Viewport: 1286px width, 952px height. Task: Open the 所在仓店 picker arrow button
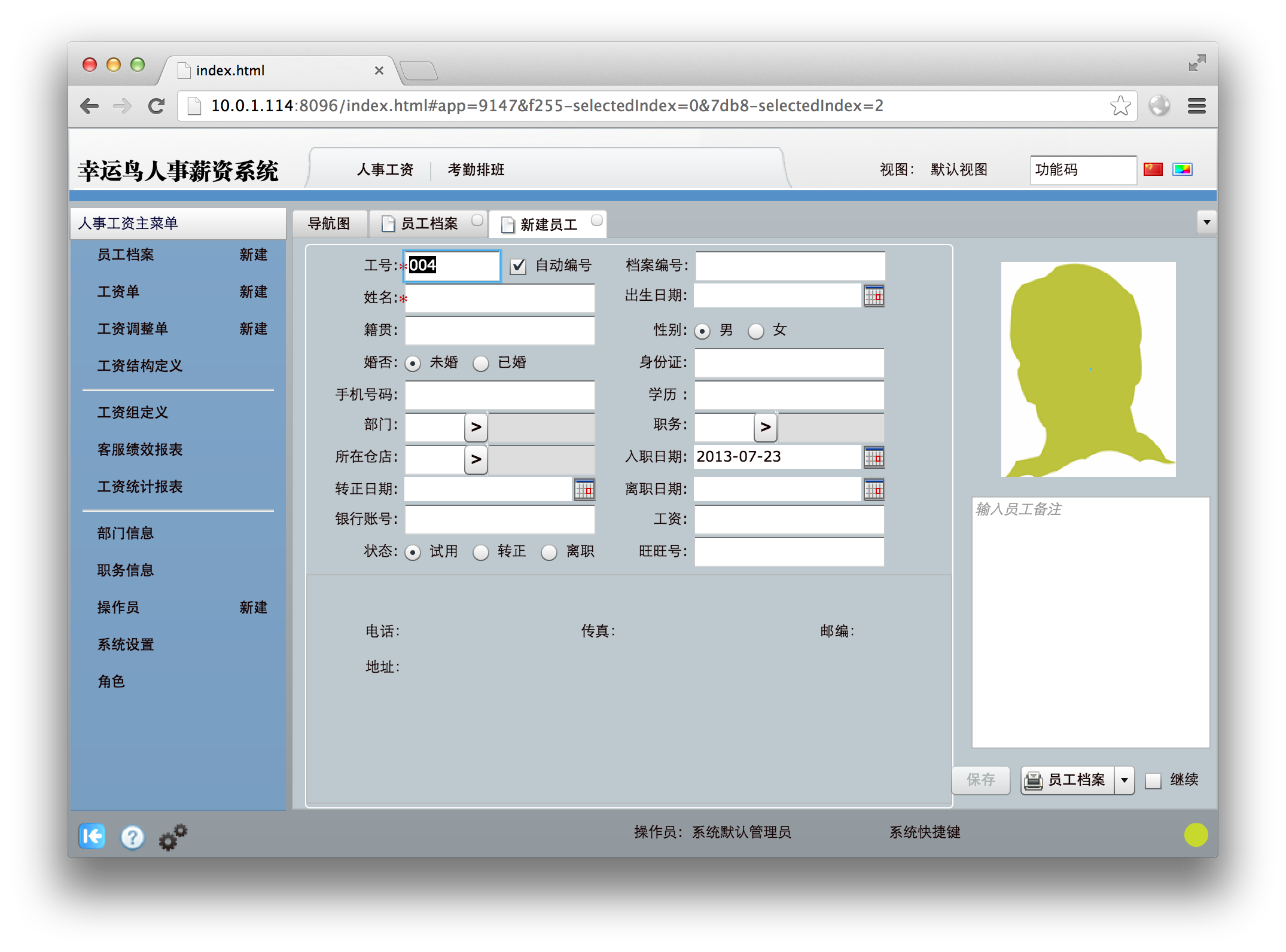476,459
